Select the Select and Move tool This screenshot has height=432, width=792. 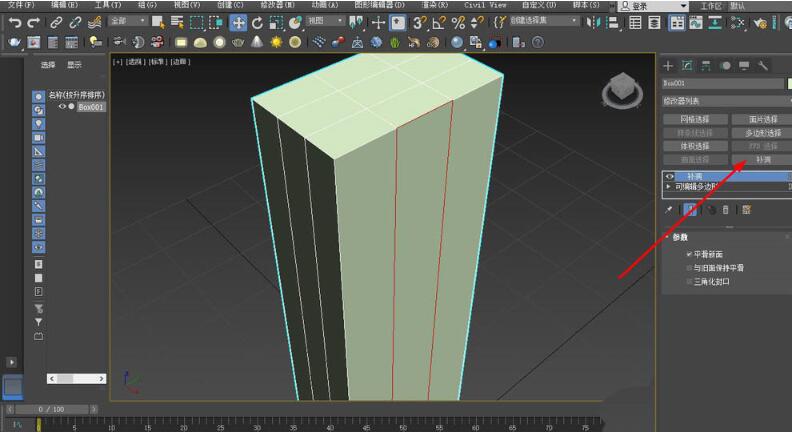(x=238, y=23)
